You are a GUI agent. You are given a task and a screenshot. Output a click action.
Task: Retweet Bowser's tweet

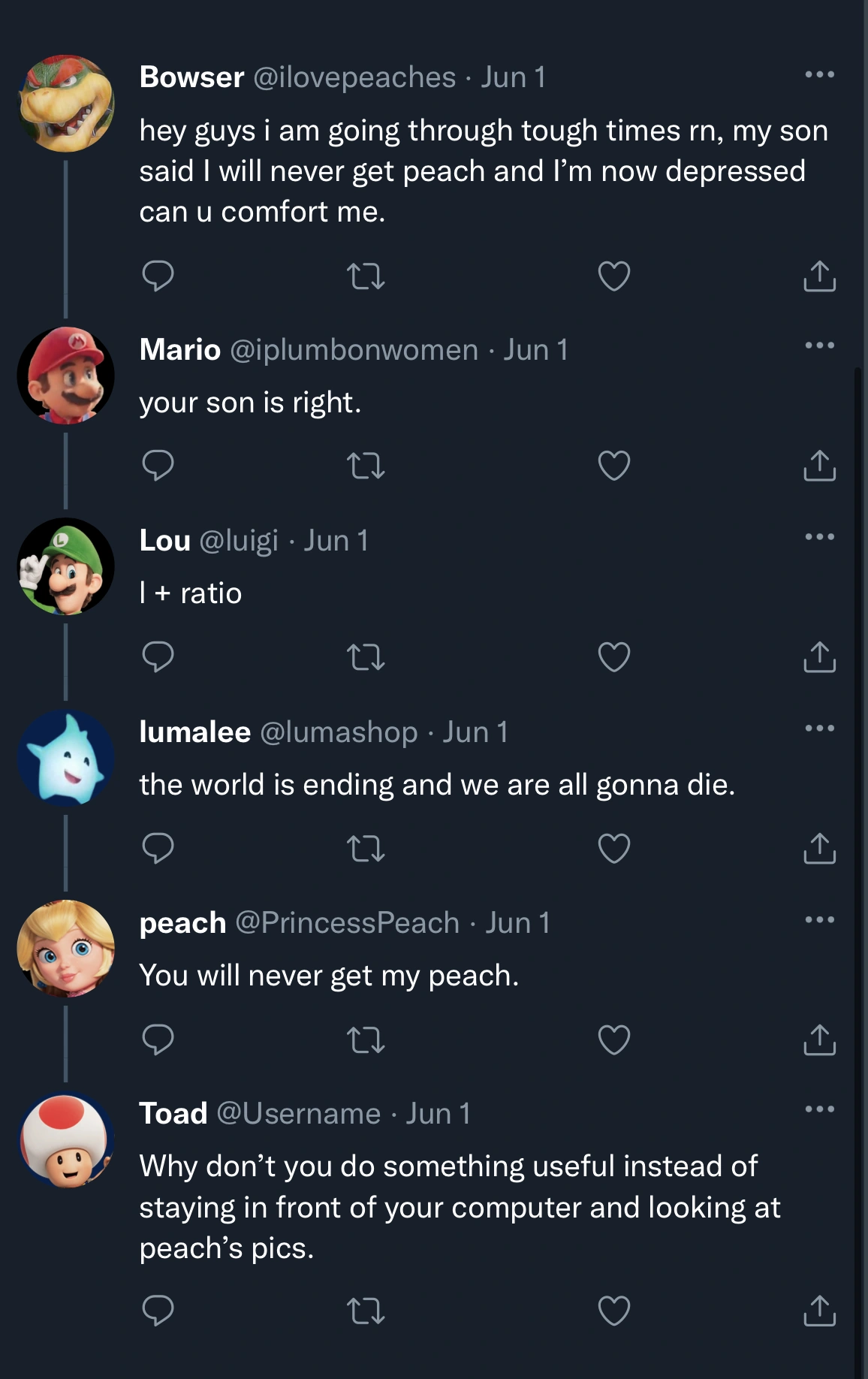(x=366, y=276)
